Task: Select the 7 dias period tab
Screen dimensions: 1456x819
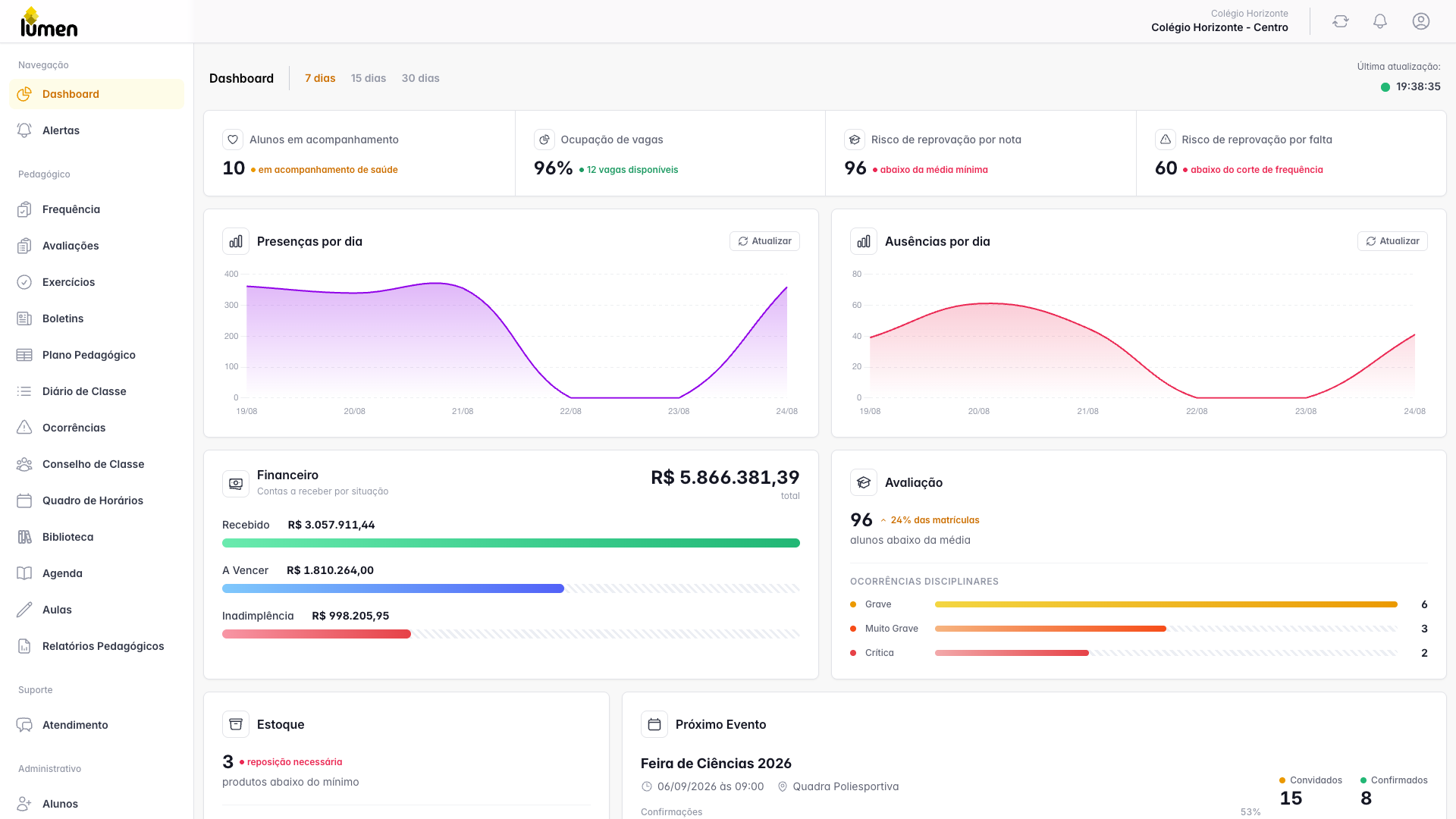Action: tap(320, 78)
